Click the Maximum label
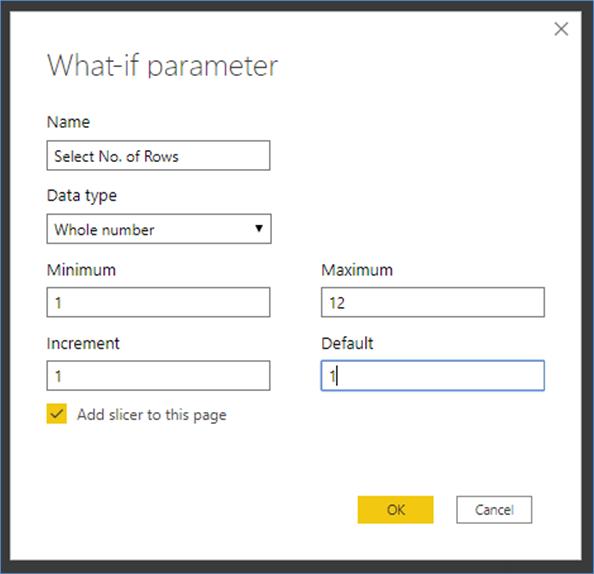Screen dimensions: 594x574 coord(357,270)
